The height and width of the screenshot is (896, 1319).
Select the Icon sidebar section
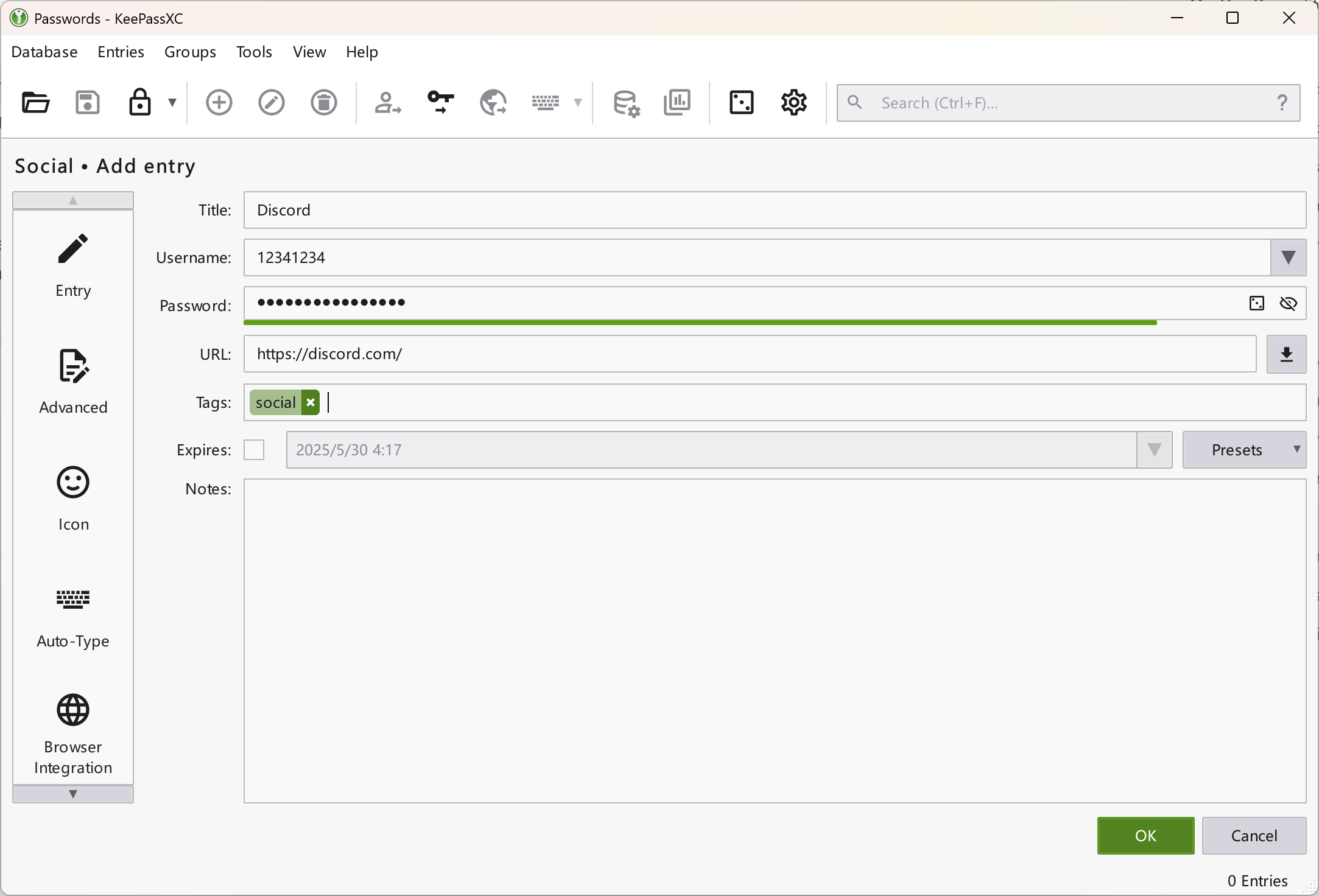click(73, 499)
